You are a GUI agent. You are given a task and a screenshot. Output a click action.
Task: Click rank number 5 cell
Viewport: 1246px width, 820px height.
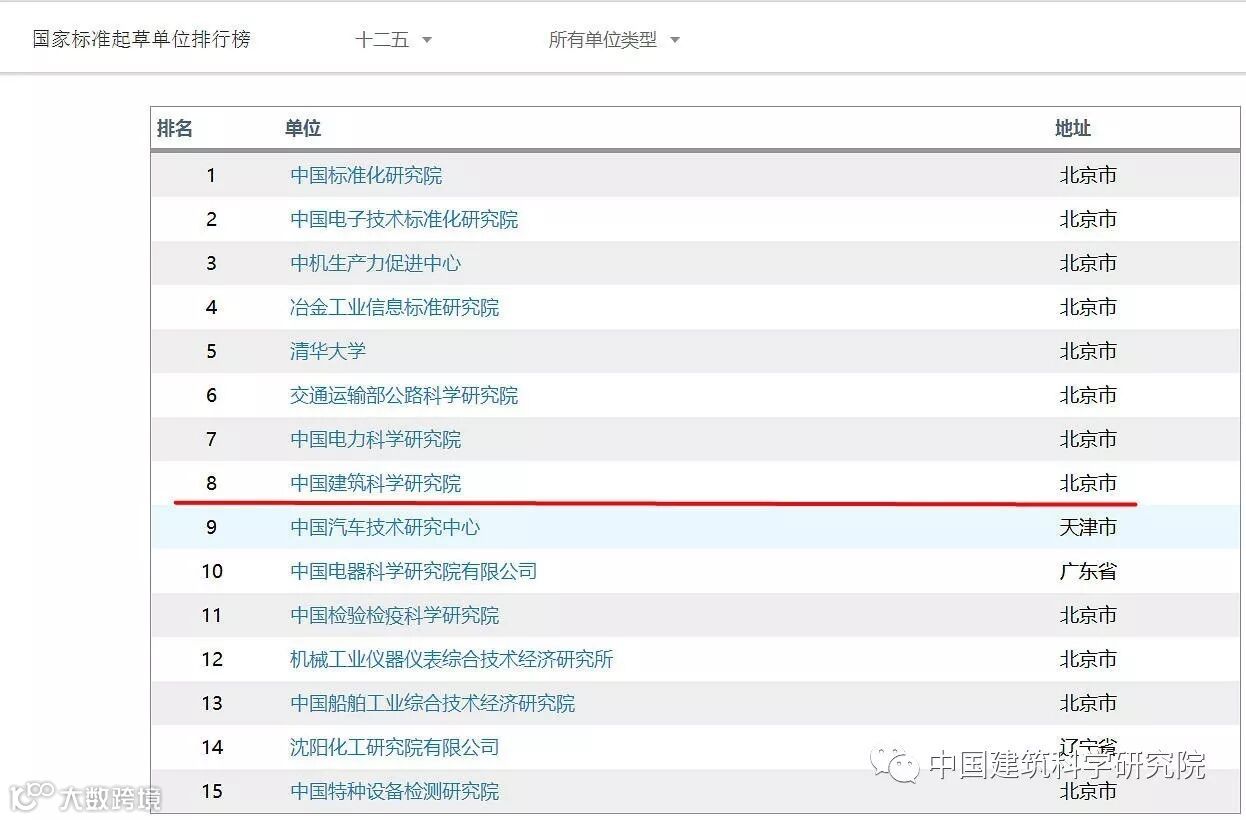pos(211,351)
